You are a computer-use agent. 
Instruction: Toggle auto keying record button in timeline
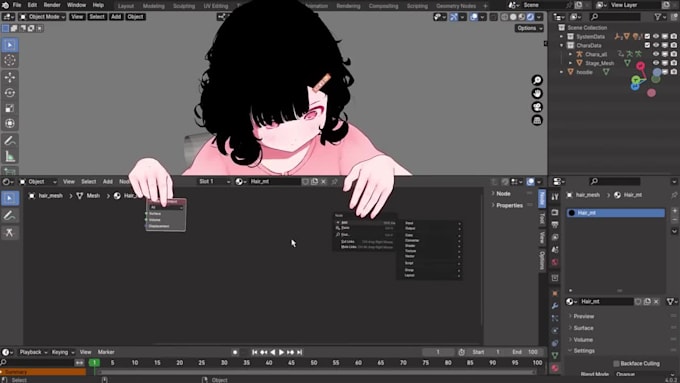point(235,352)
